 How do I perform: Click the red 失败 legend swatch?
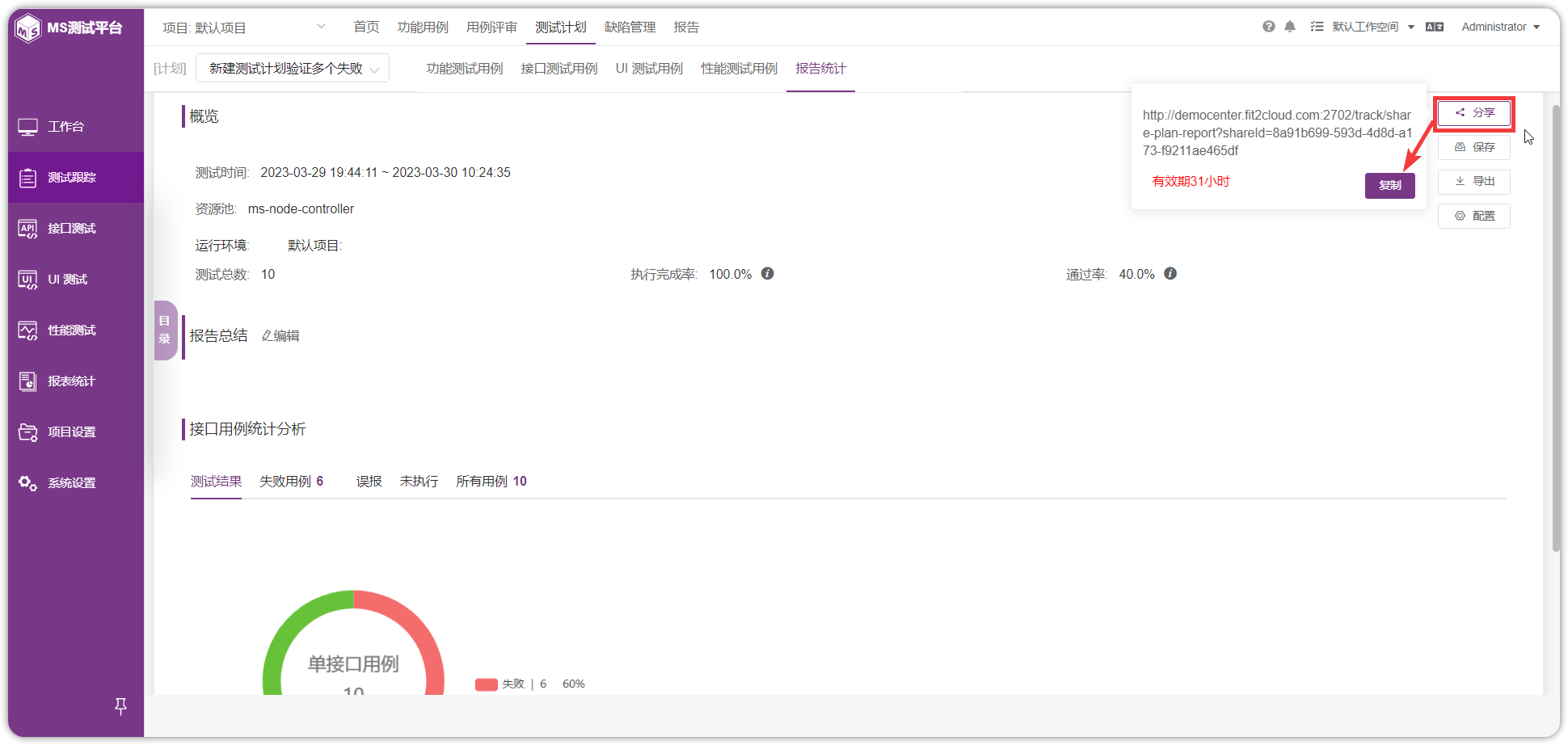(x=487, y=684)
